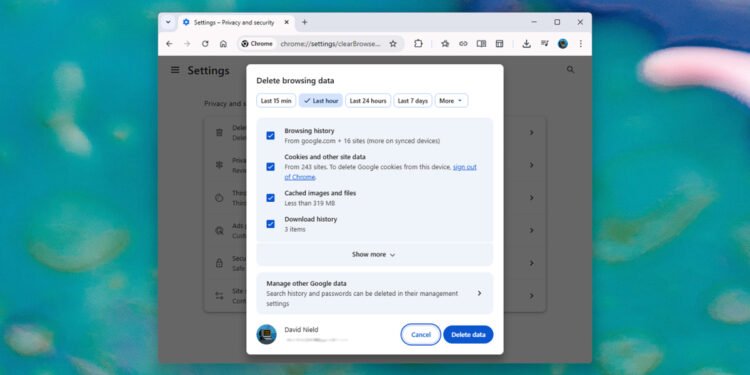The height and width of the screenshot is (375, 750).
Task: Close the Settings tab
Action: (x=287, y=22)
